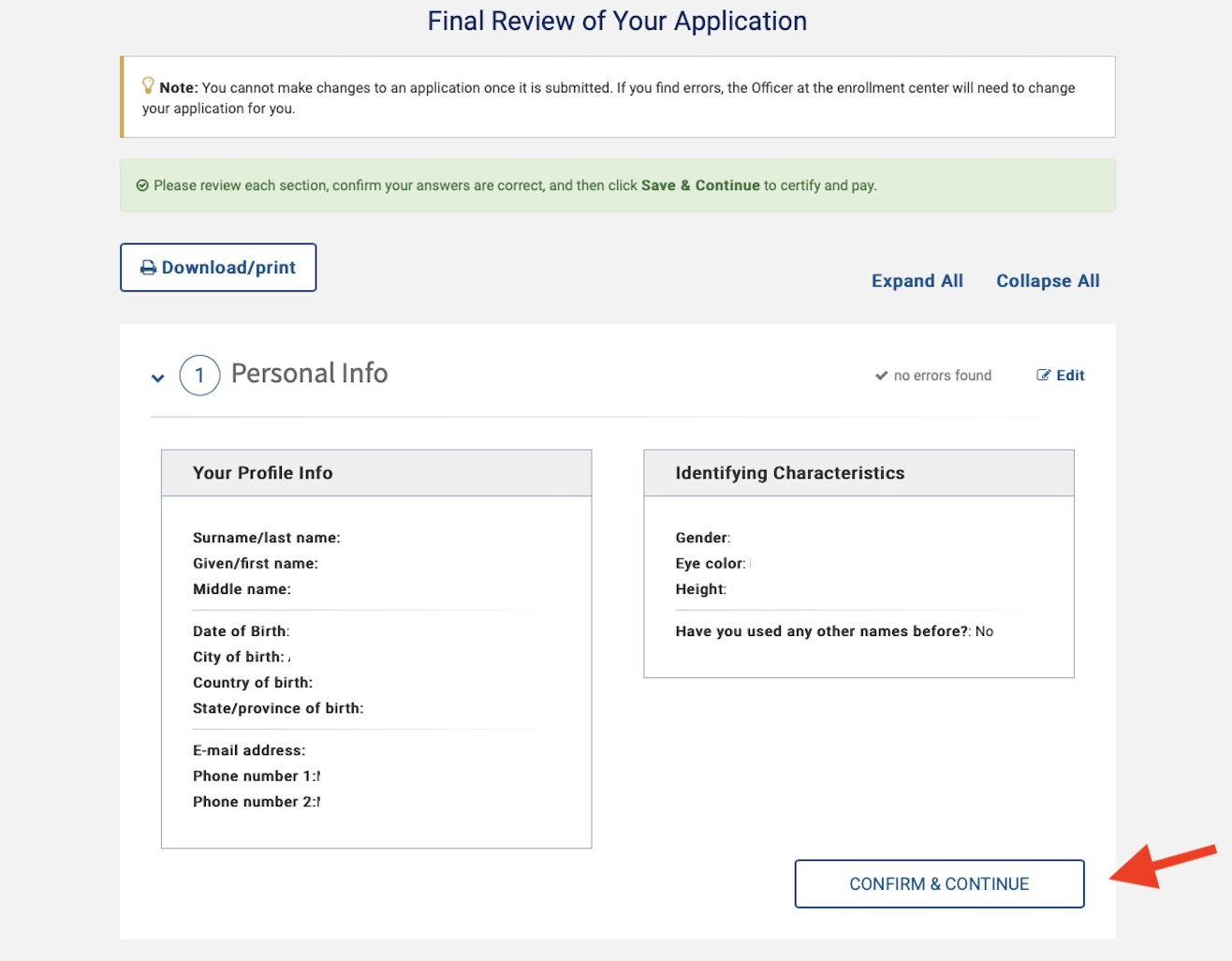Click the 'Given/first name:' label

pos(256,563)
